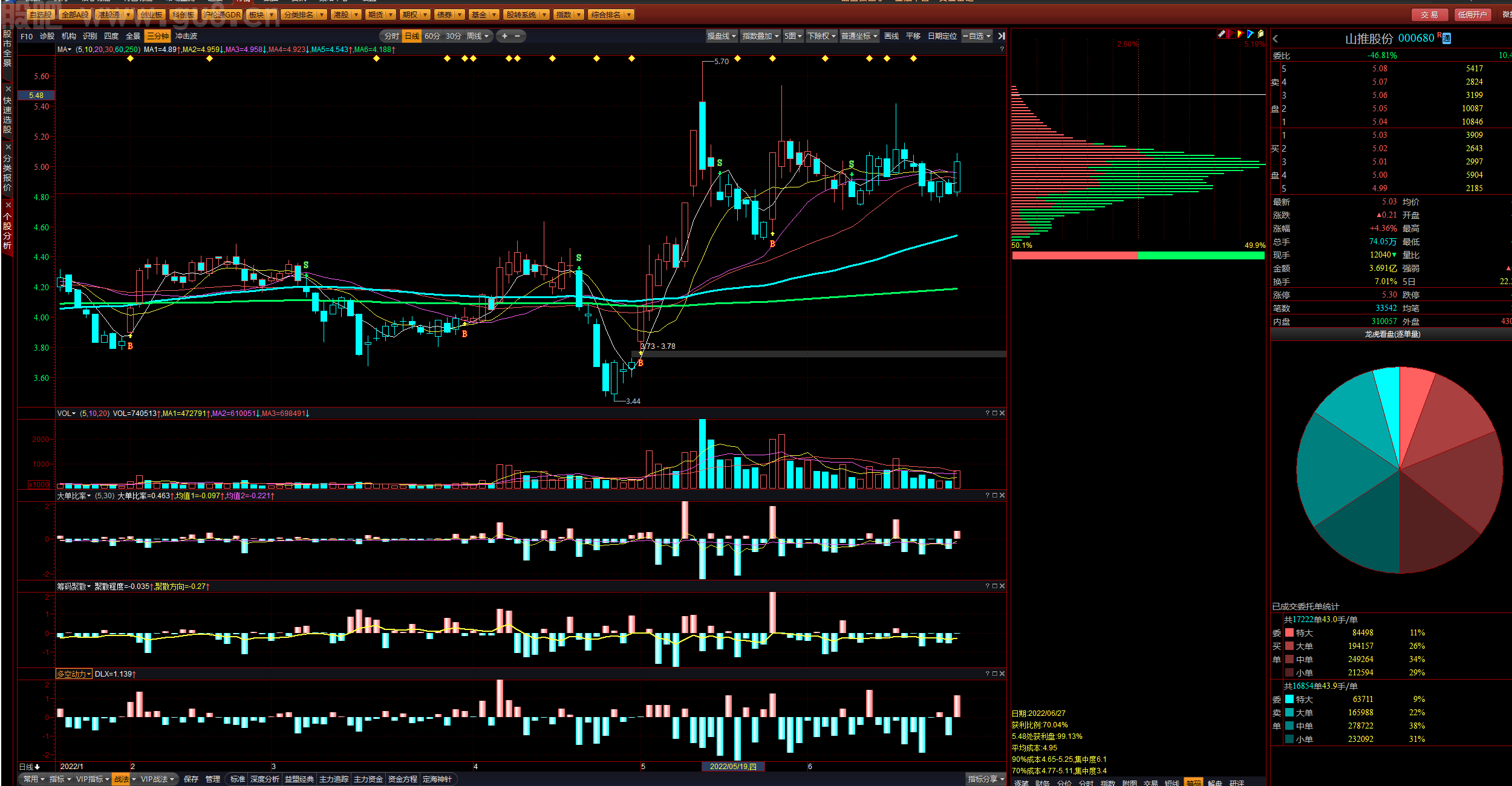This screenshot has width=1512, height=786.
Task: Switch to 日线 daily chart
Action: 412,36
